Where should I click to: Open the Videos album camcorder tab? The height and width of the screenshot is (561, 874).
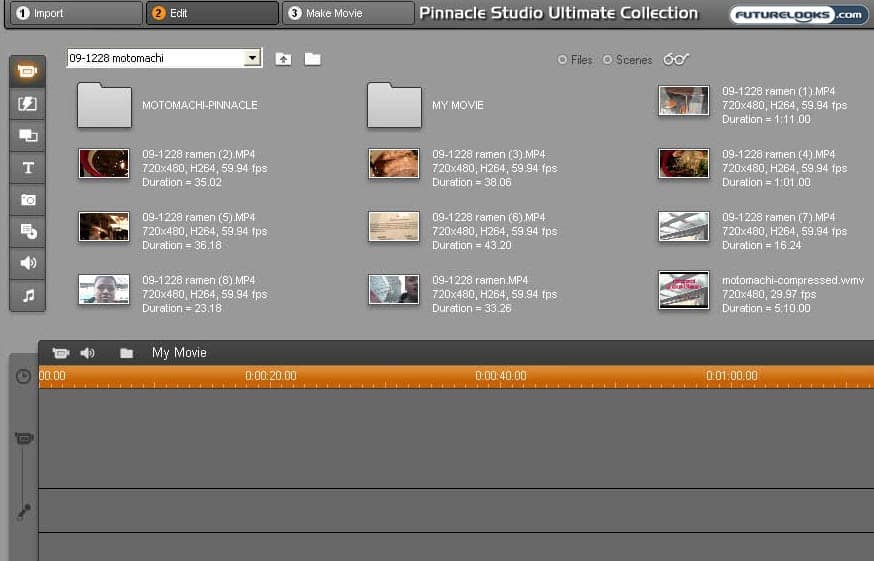pos(28,72)
